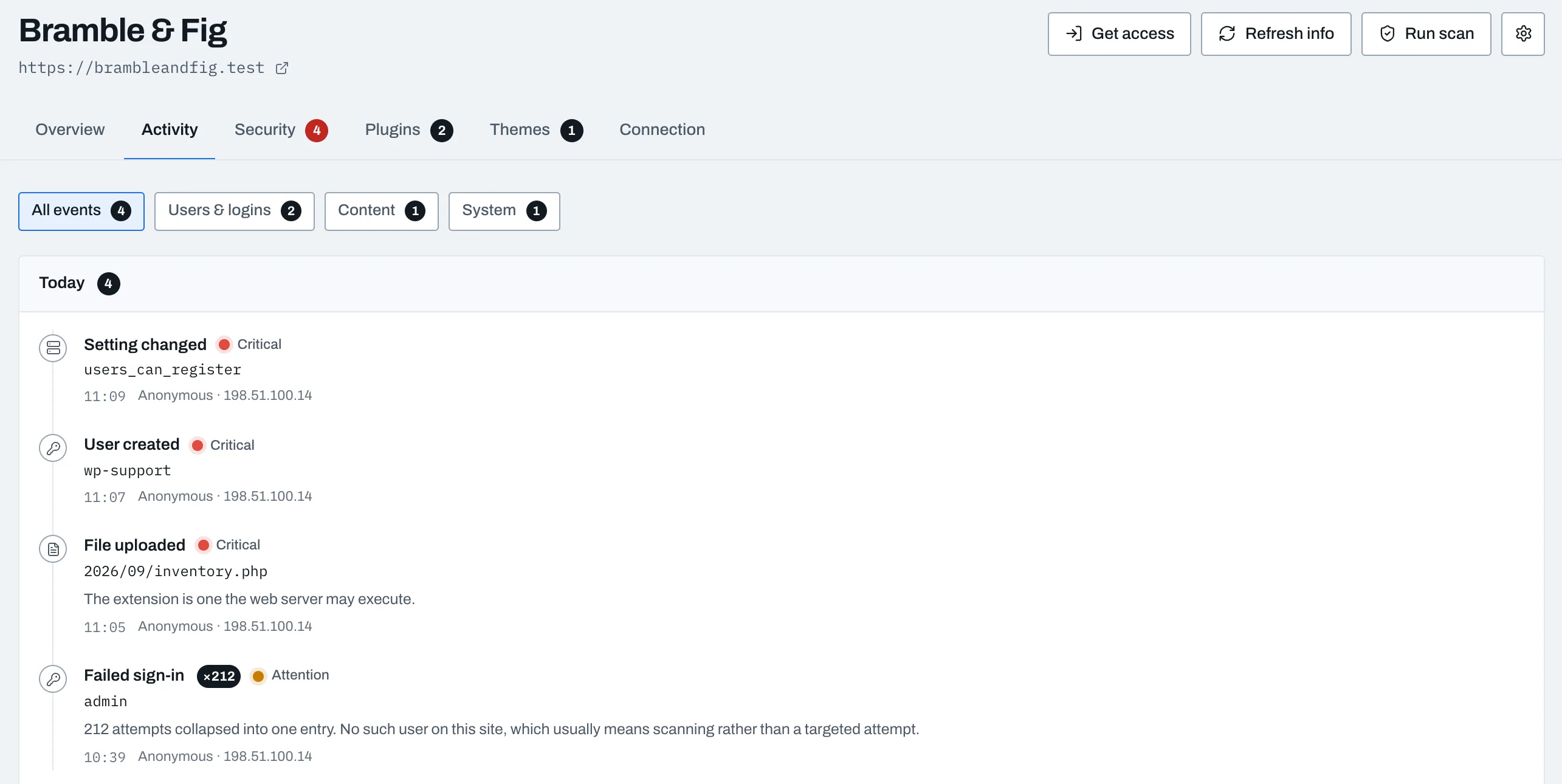Click the refresh arrows icon in Refresh info

(1227, 34)
